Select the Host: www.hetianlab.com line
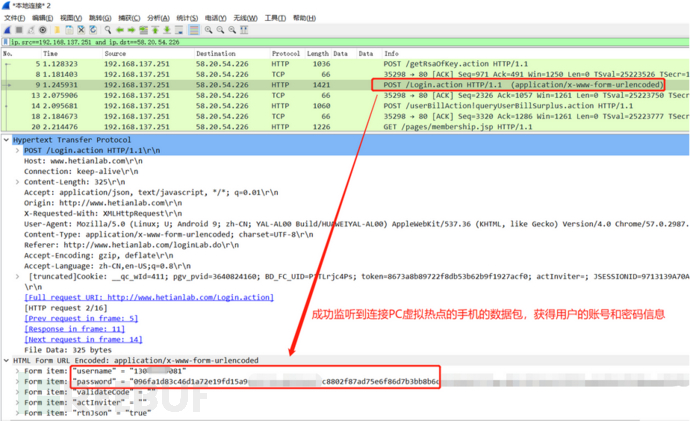Image resolution: width=690 pixels, height=421 pixels. click(83, 161)
